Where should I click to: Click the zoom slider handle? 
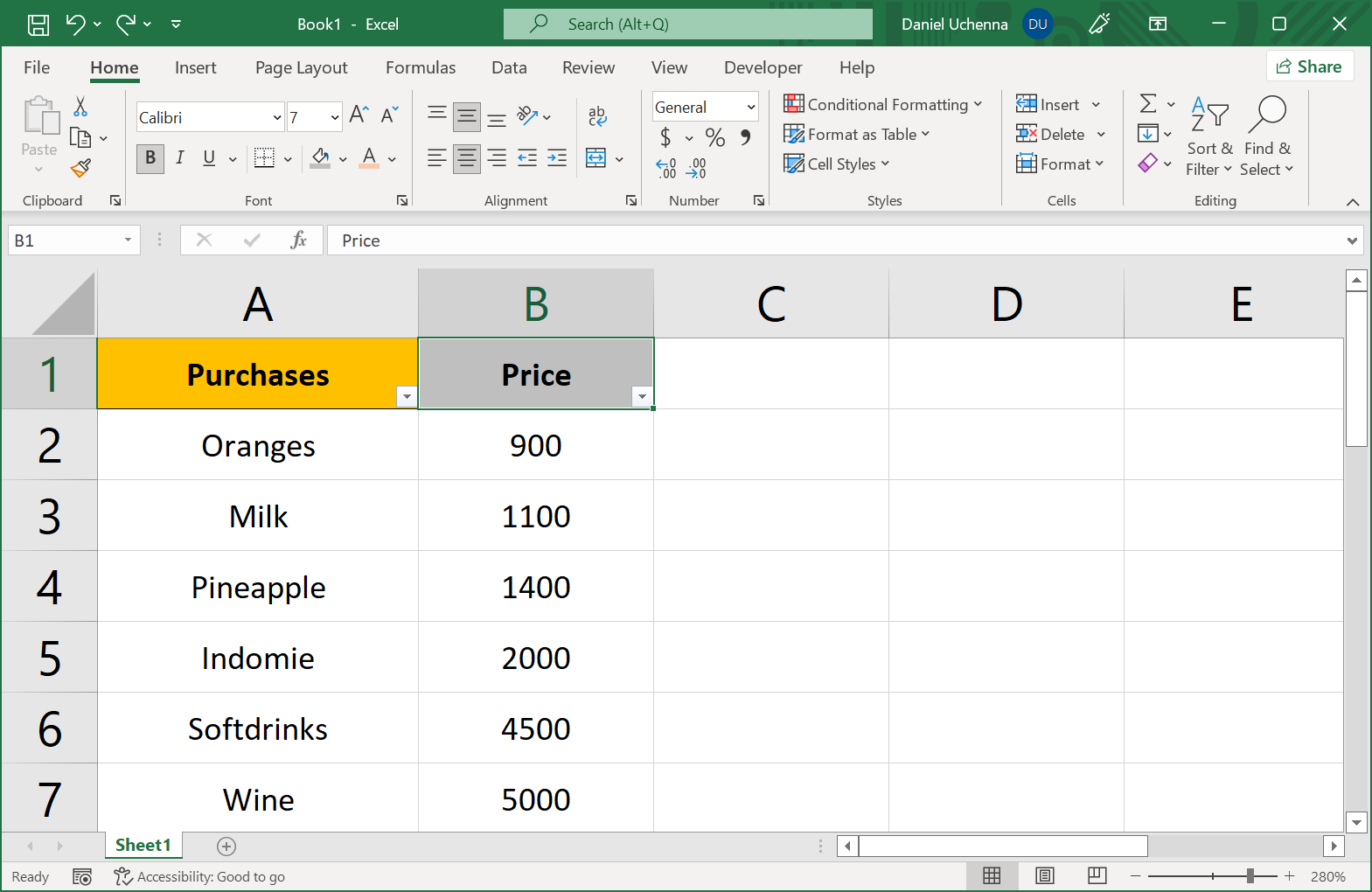coord(1250,876)
